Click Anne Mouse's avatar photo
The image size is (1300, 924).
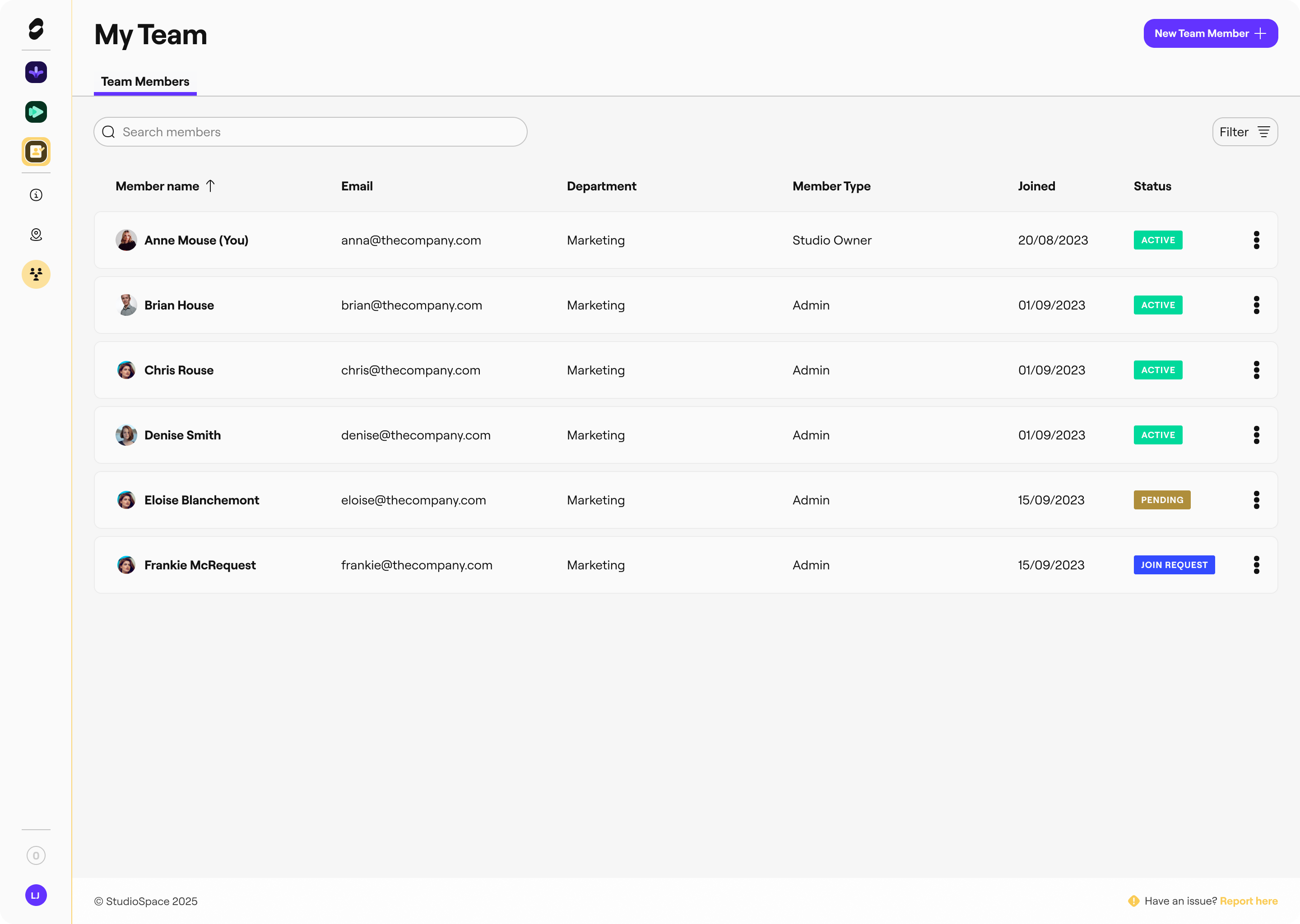[126, 240]
